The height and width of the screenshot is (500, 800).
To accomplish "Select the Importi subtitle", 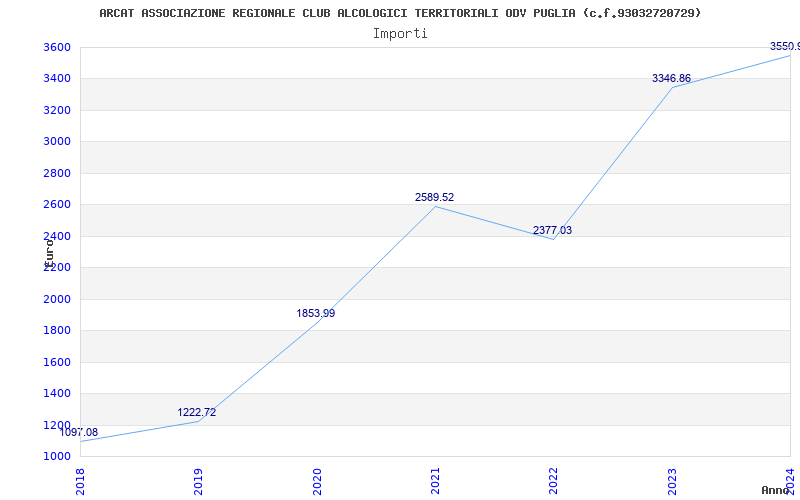I will 400,34.
